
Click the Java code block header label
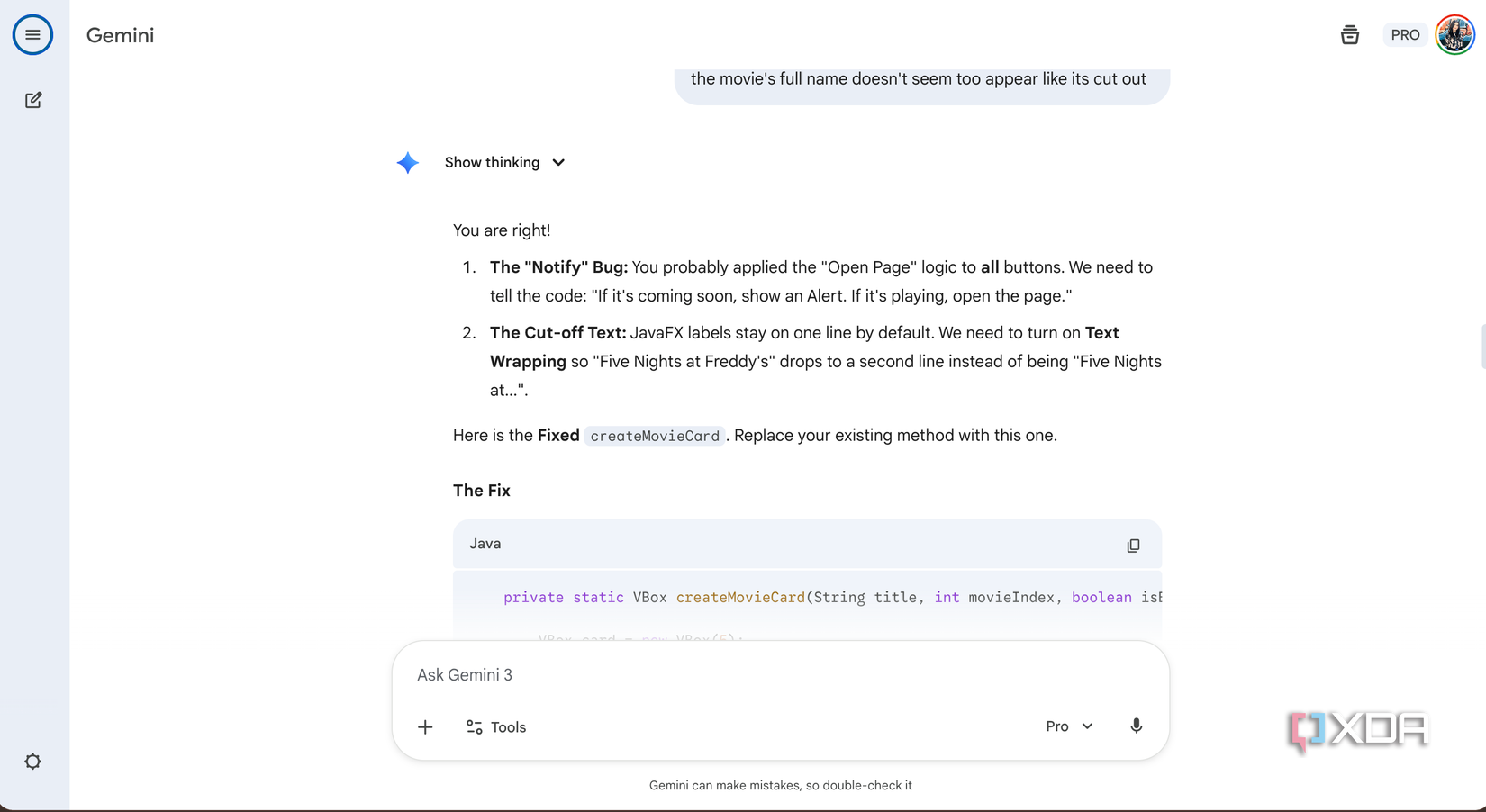(x=485, y=544)
